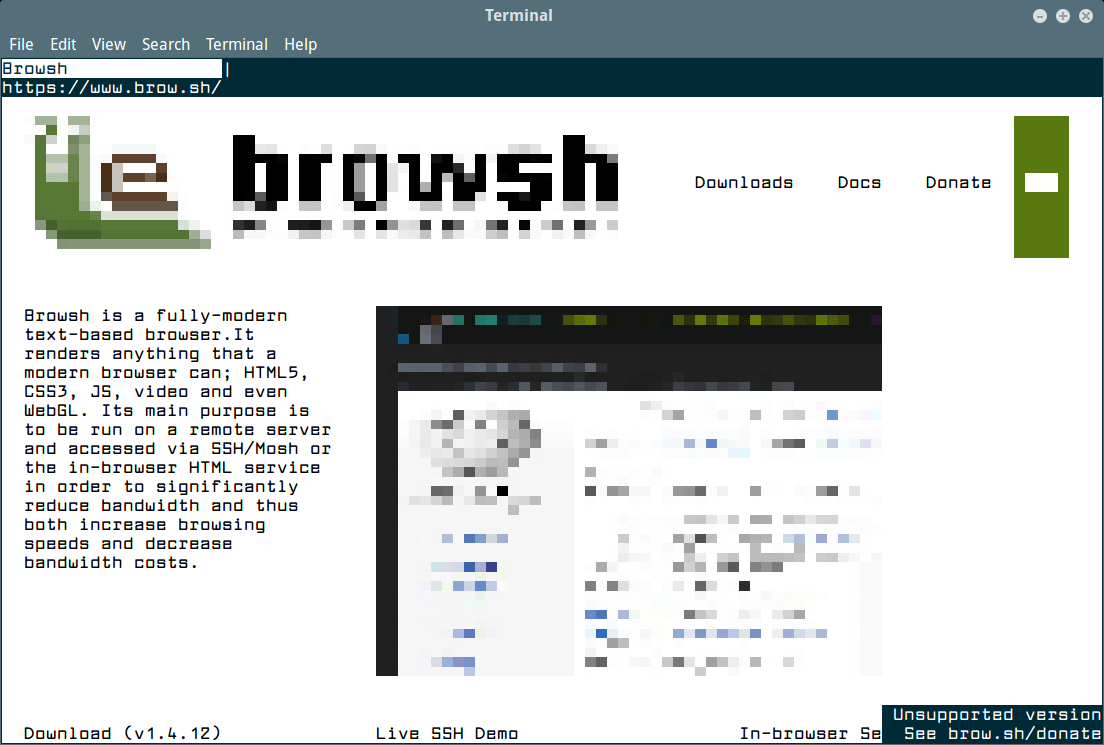Minimize the Terminal window
Viewport: 1104px width, 745px height.
coord(1039,15)
